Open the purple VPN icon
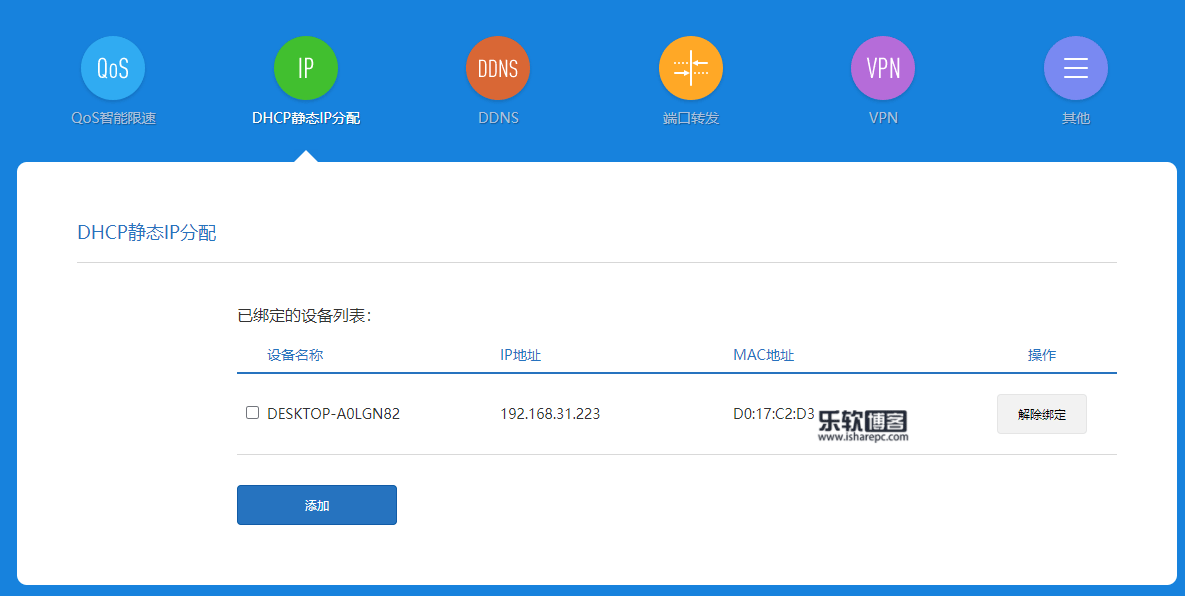This screenshot has width=1185, height=596. click(x=882, y=67)
